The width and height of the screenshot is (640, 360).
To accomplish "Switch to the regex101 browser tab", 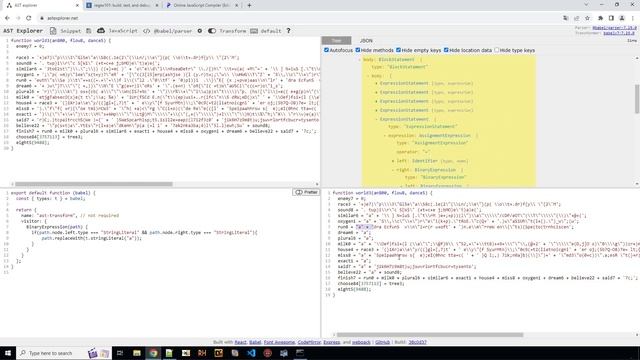I will (x=122, y=5).
